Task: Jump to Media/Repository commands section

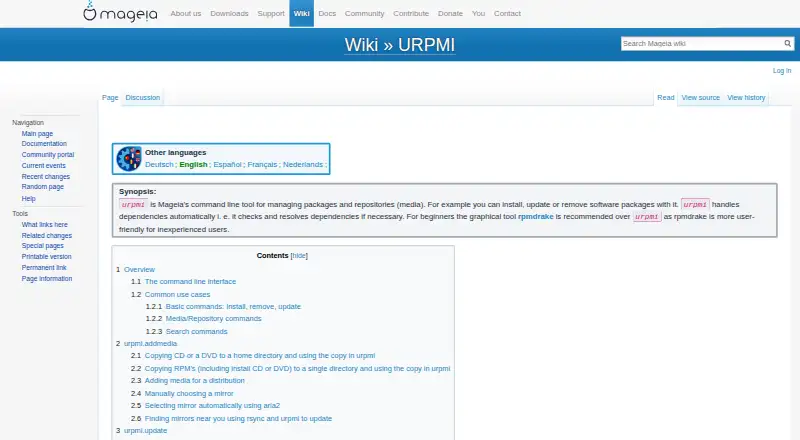Action: coord(213,319)
